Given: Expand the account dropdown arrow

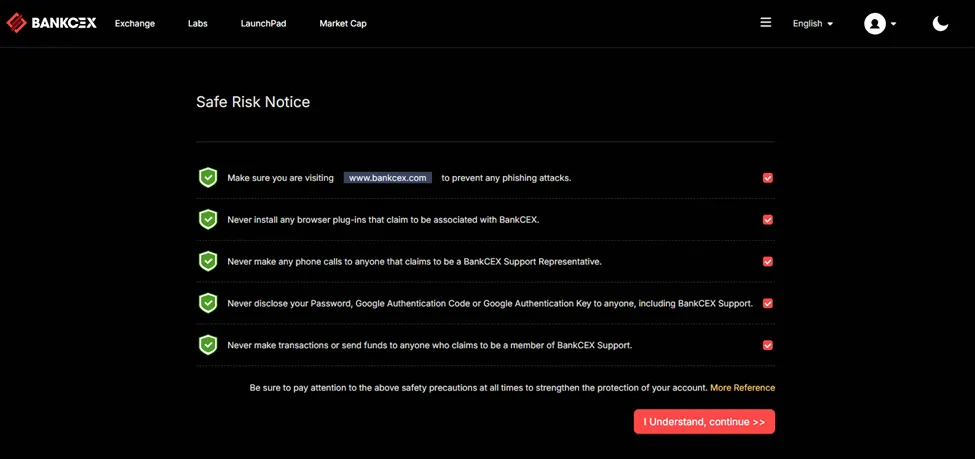Looking at the screenshot, I should point(894,24).
